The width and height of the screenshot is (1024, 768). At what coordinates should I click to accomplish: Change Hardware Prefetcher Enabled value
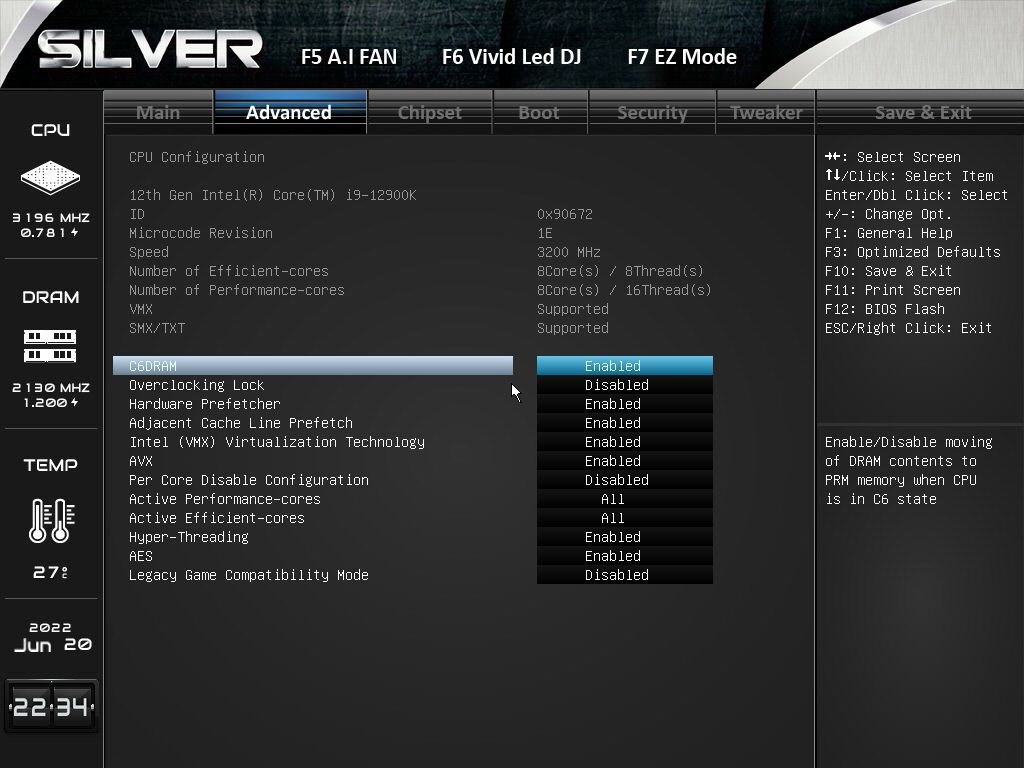coord(624,404)
